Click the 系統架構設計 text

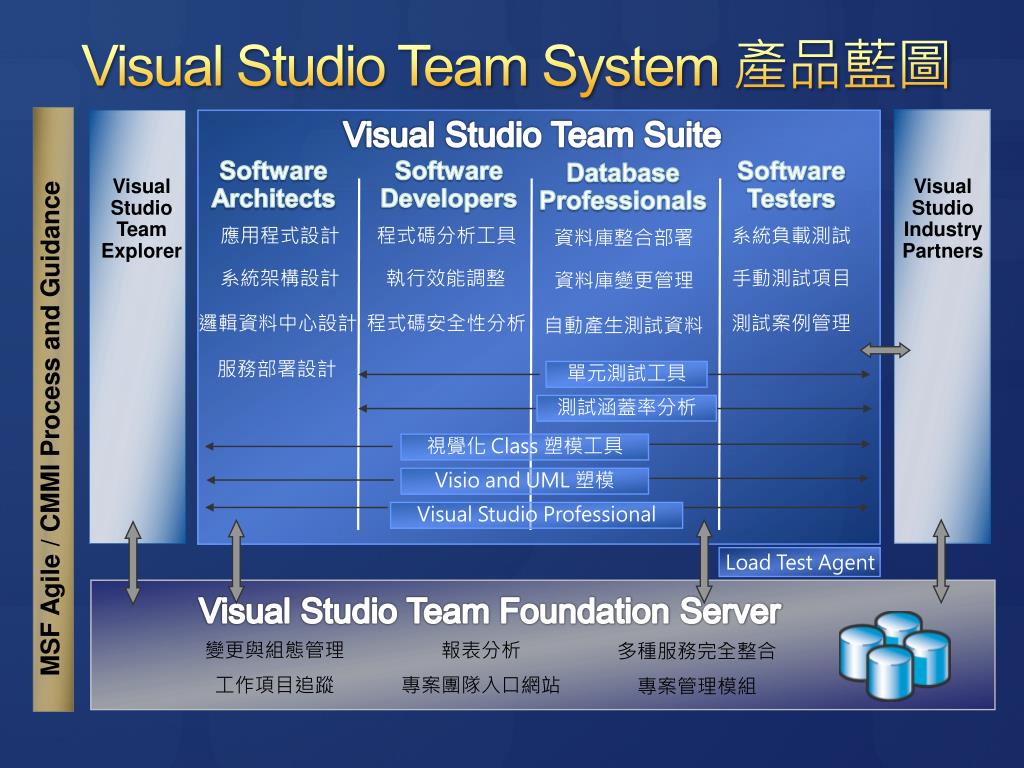tap(280, 278)
